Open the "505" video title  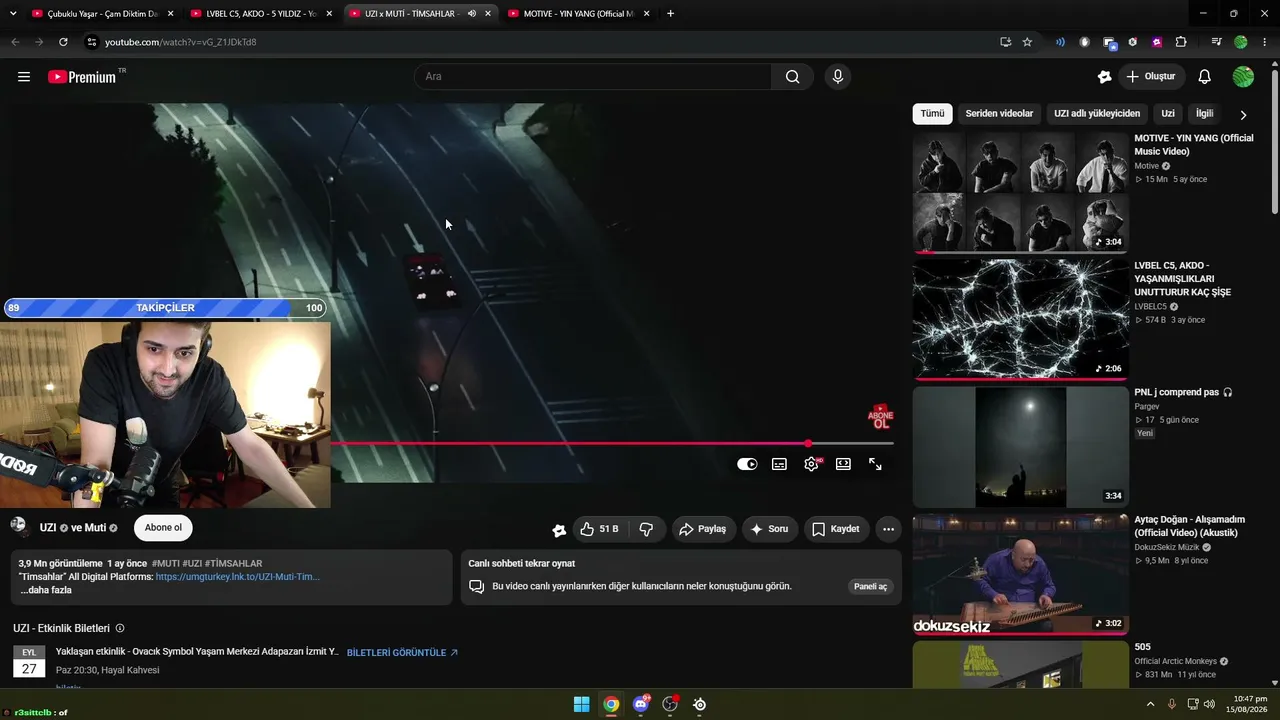(x=1142, y=647)
